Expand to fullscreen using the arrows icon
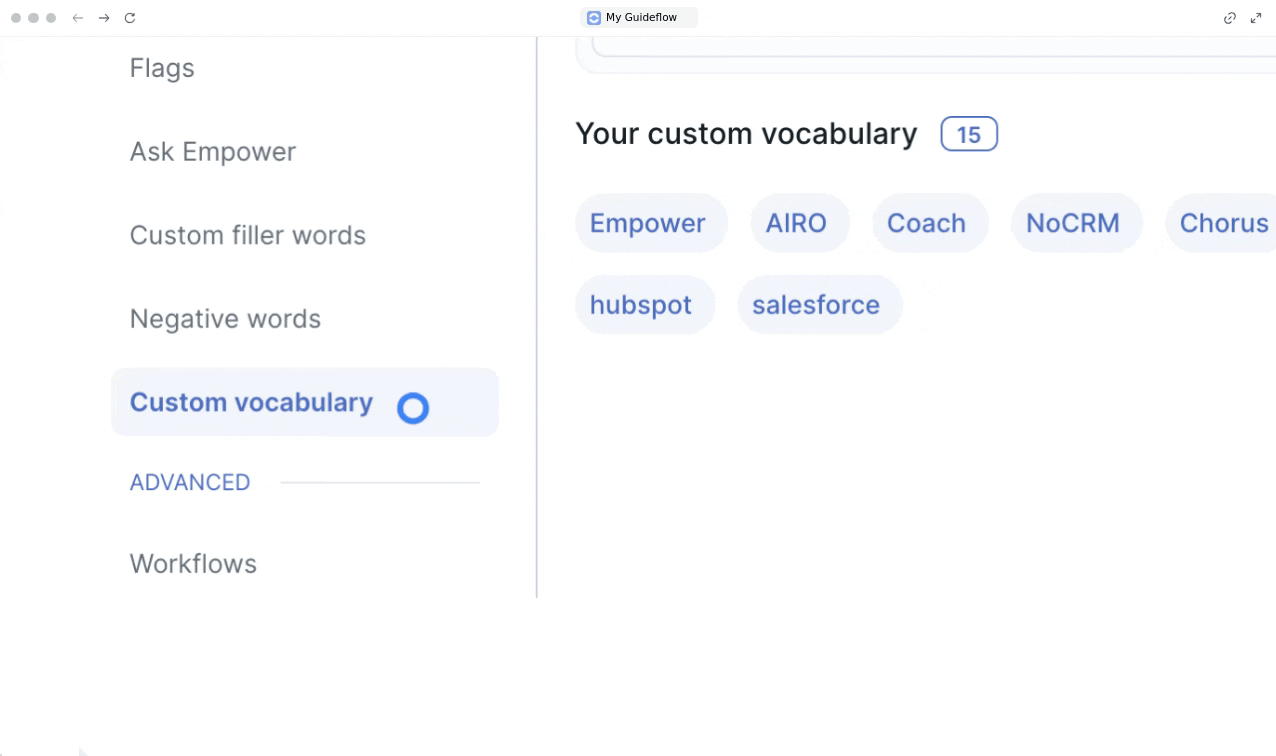 click(x=1256, y=18)
